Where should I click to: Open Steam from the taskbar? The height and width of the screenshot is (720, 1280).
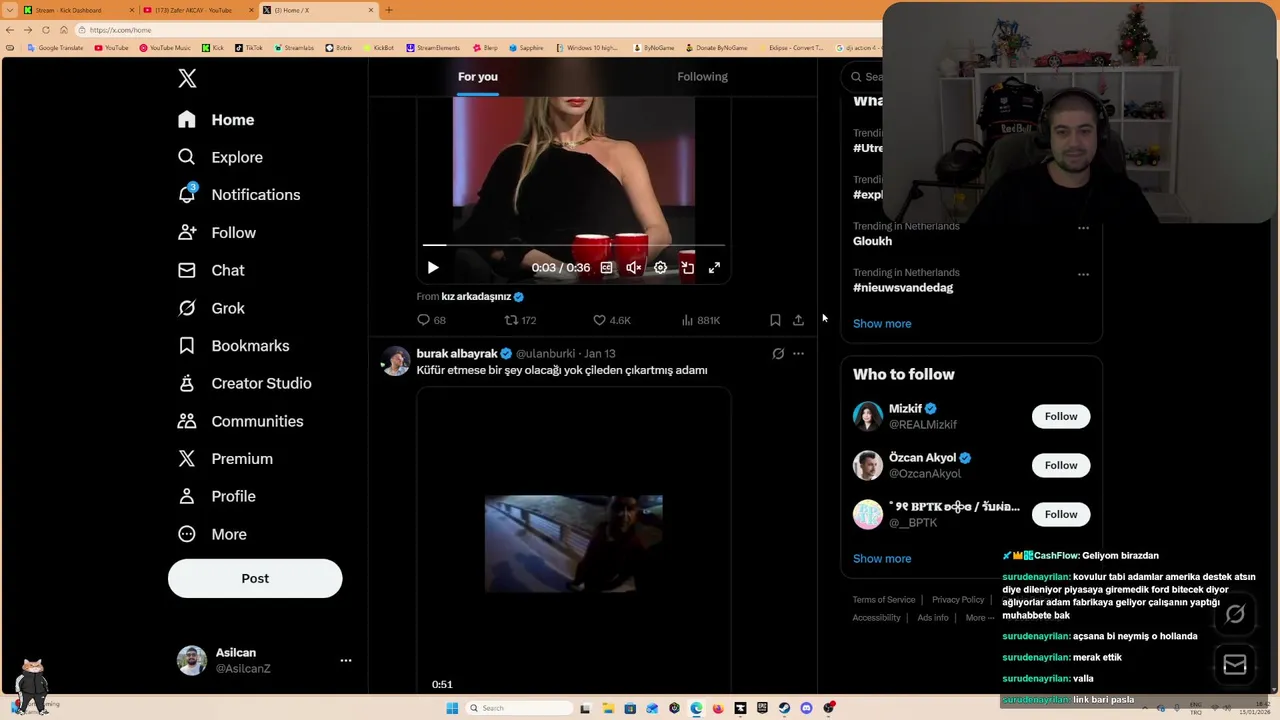(784, 708)
